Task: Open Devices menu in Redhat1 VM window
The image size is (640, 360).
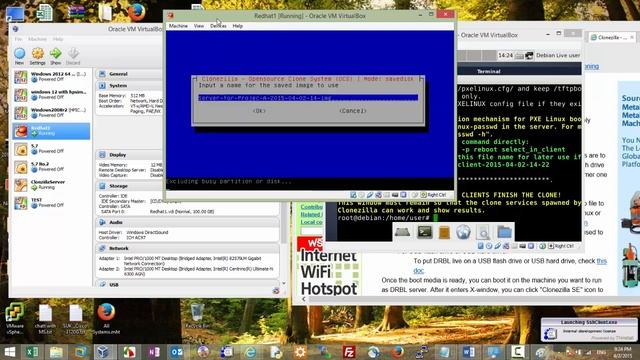Action: 218,26
